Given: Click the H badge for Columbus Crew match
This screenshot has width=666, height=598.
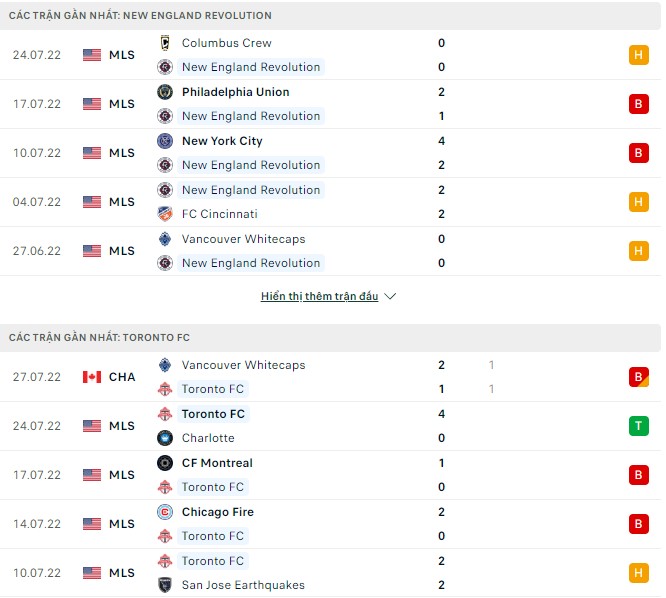Looking at the screenshot, I should (x=638, y=55).
